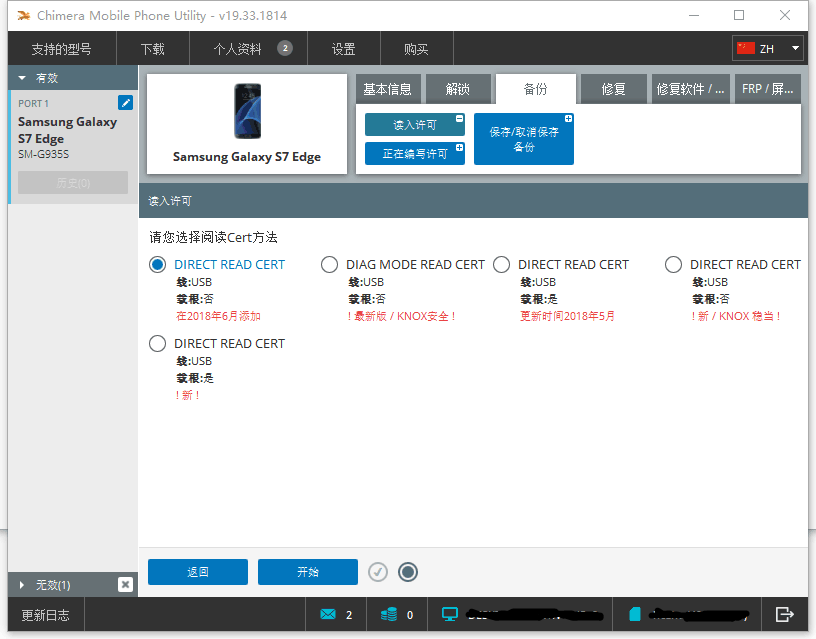Image resolution: width=816 pixels, height=639 pixels.
Task: Click the credits count 0 in status bar
Action: pyautogui.click(x=410, y=615)
